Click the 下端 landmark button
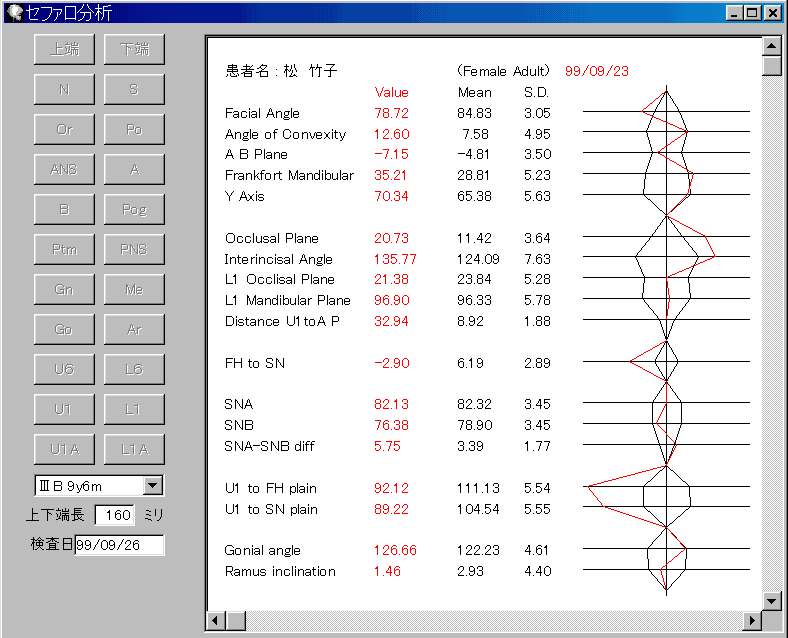Image resolution: width=788 pixels, height=638 pixels. (x=134, y=49)
